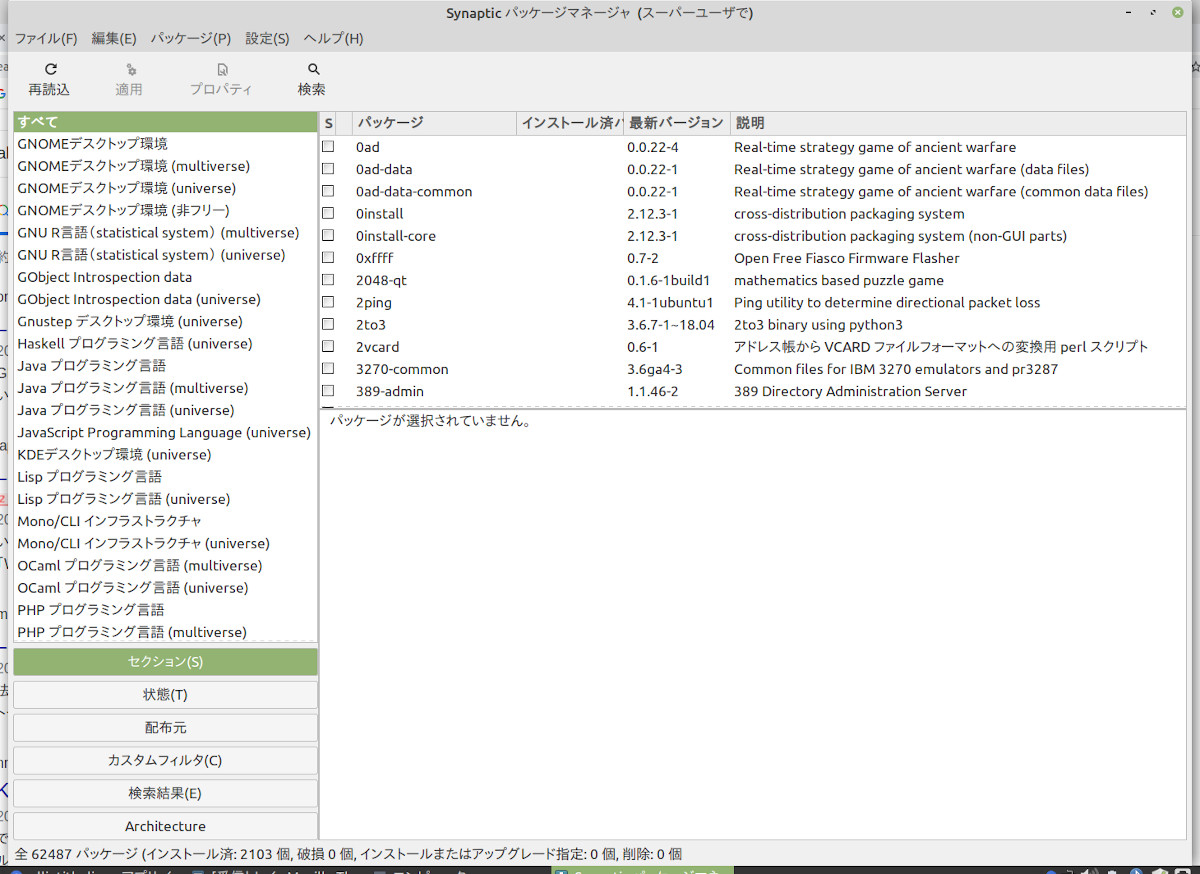Open the パッケージ(P) menu
The width and height of the screenshot is (1200, 874).
pos(191,39)
